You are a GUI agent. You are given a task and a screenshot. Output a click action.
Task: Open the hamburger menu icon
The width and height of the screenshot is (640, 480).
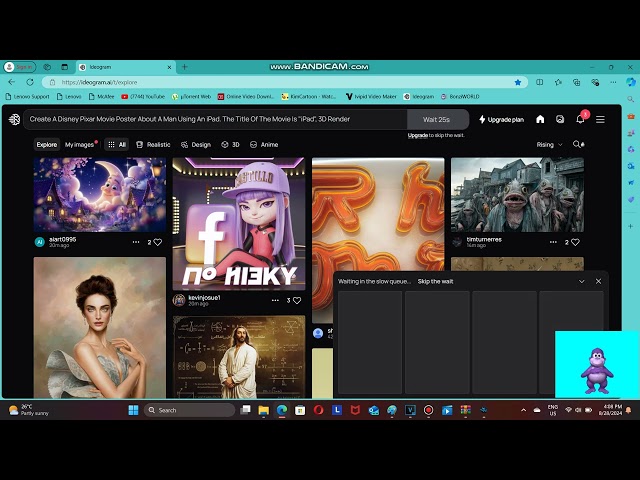pos(600,119)
